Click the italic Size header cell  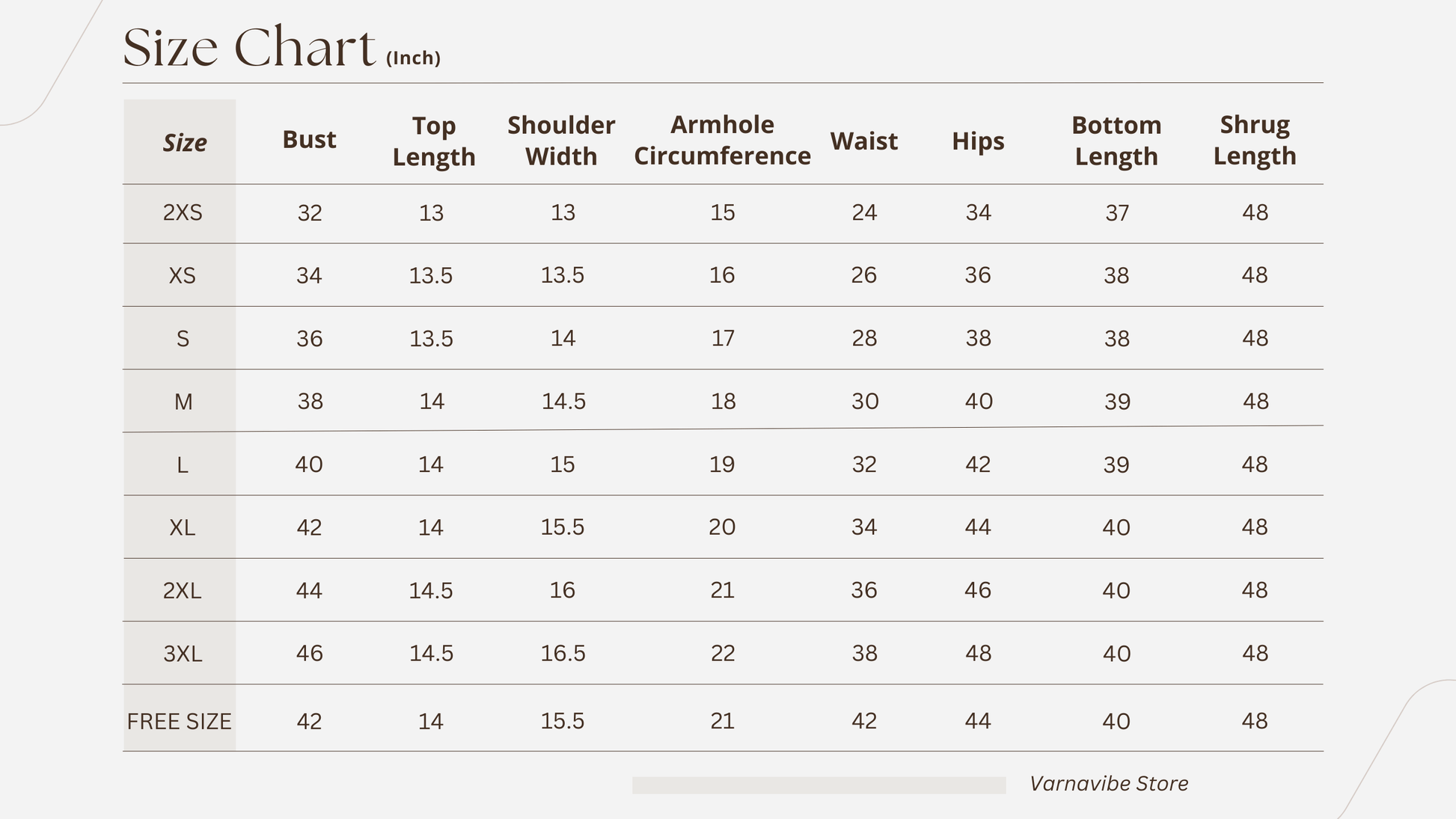click(184, 142)
